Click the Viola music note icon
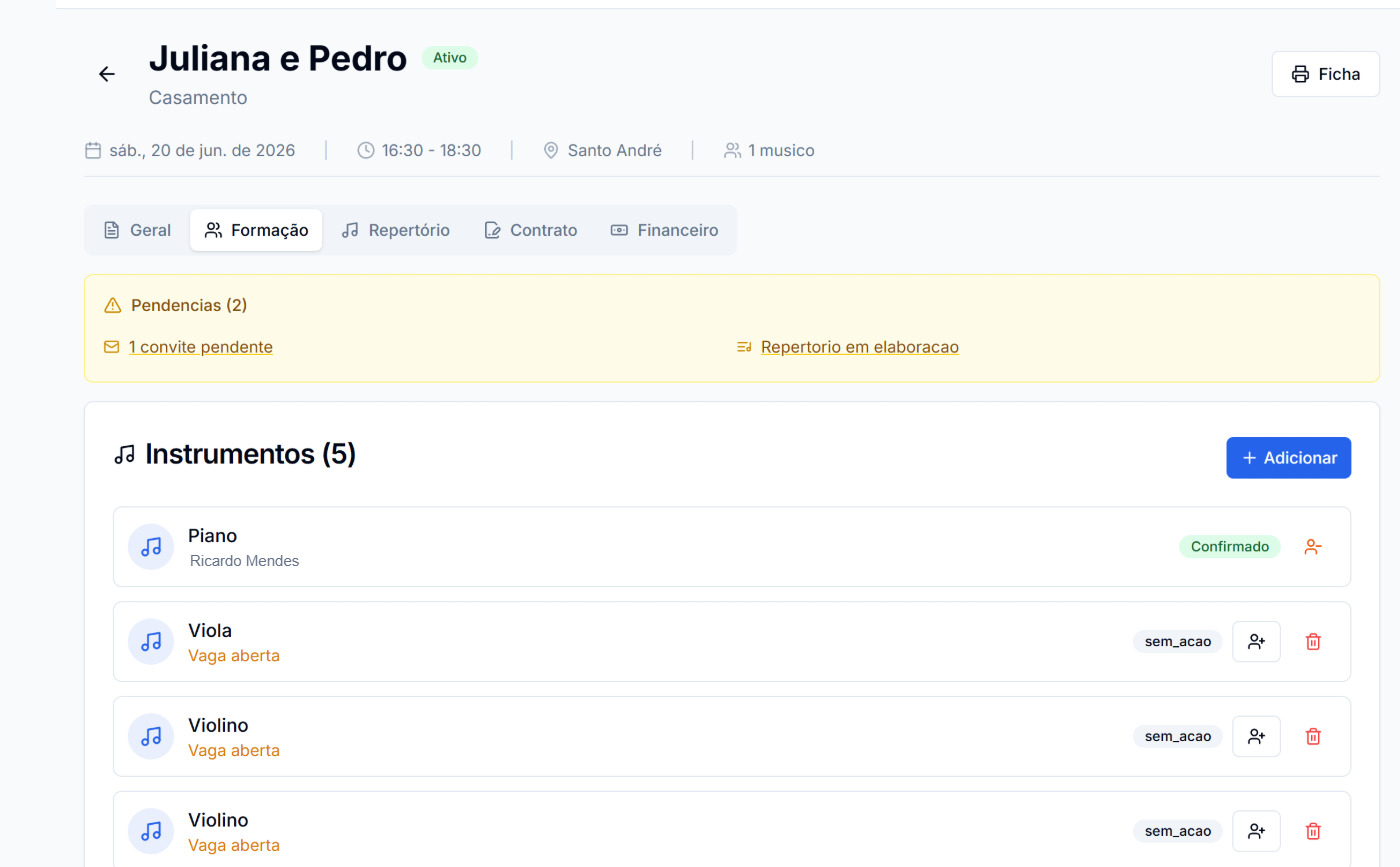The width and height of the screenshot is (1400, 867). (x=151, y=641)
